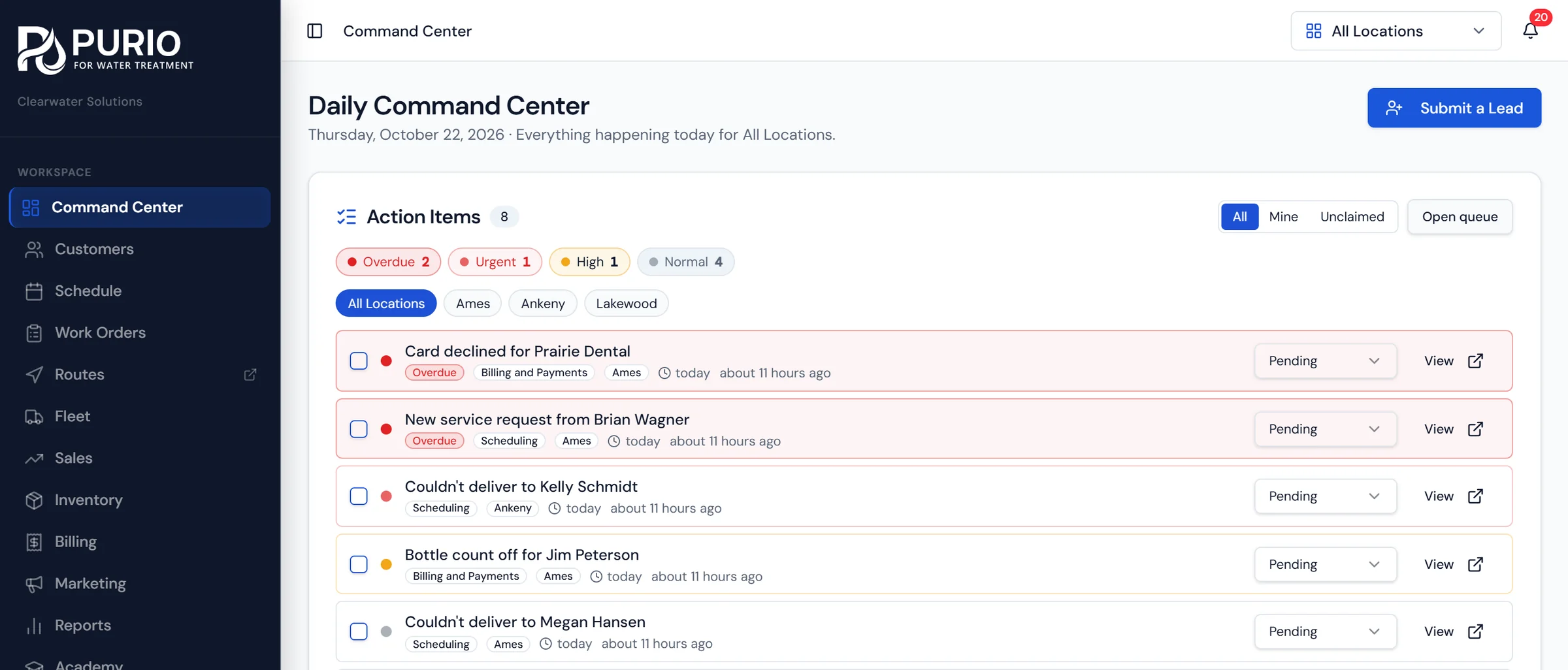1568x670 pixels.
Task: Toggle the Urgent 1 priority filter
Action: click(495, 262)
